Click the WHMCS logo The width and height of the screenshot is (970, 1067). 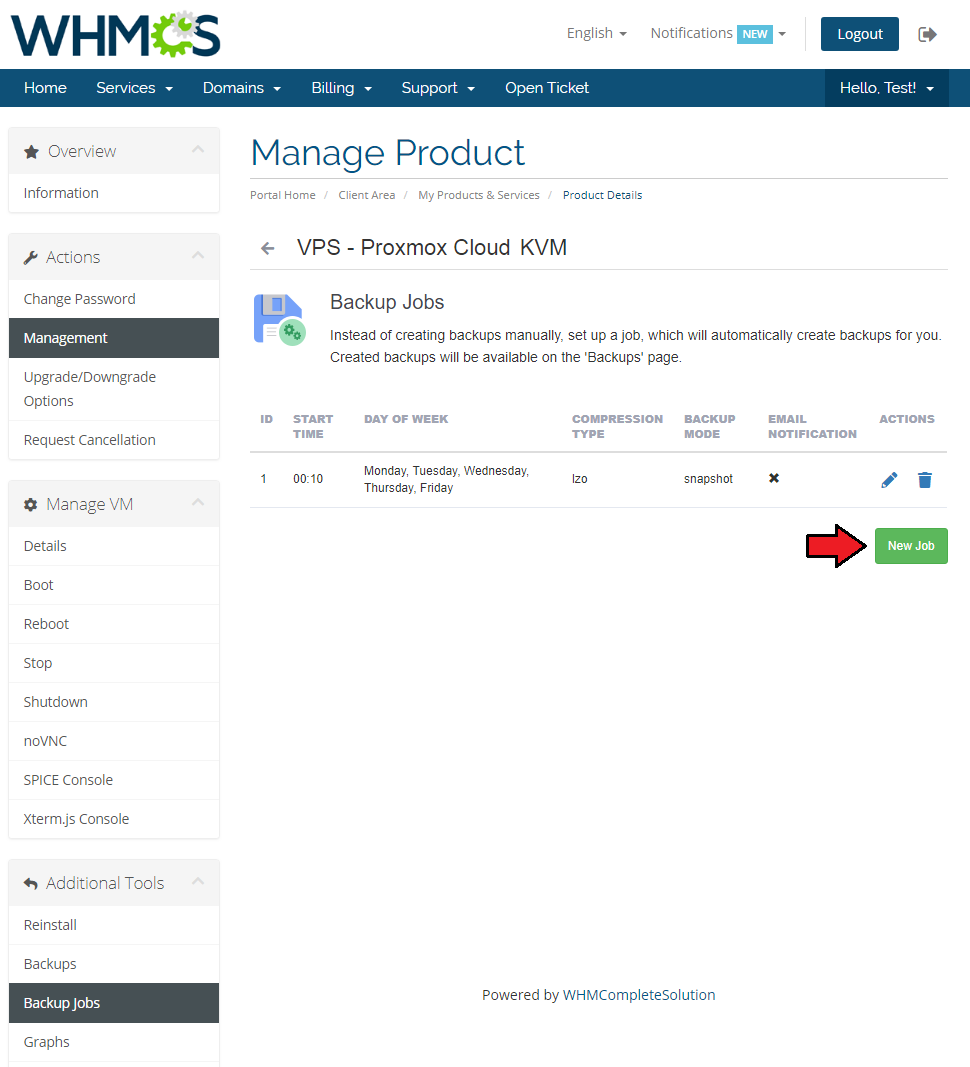(x=116, y=34)
